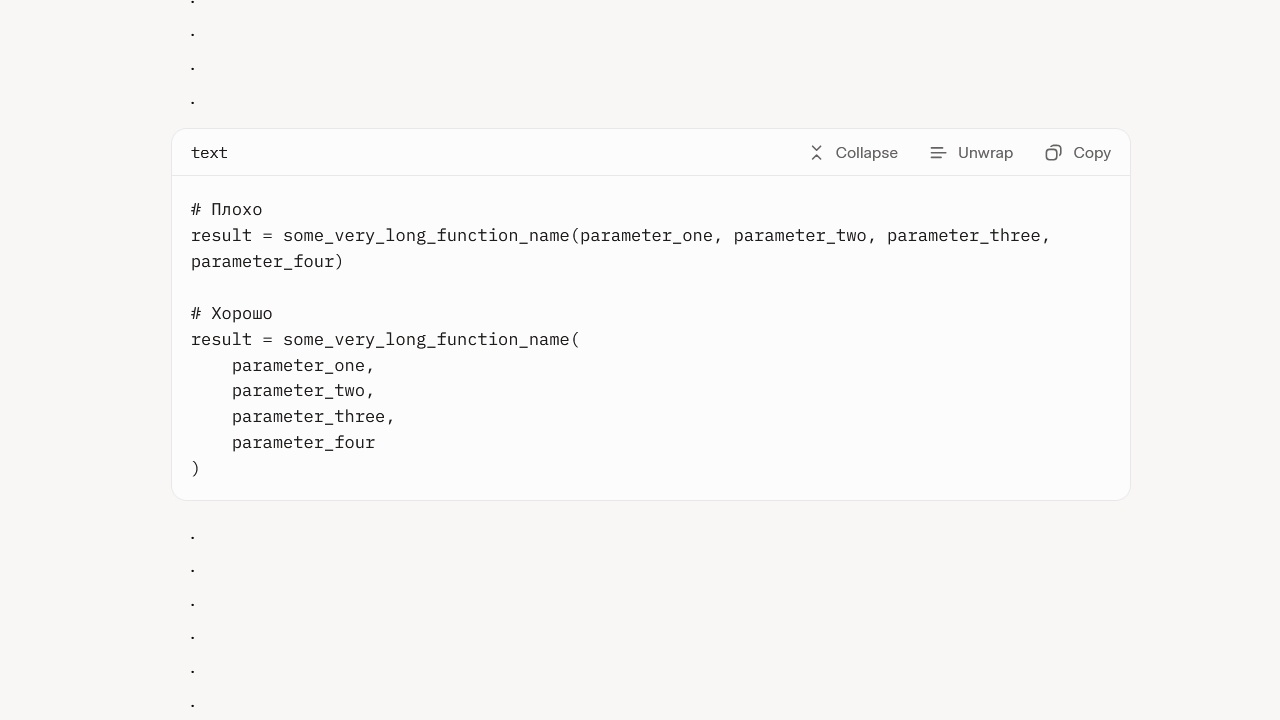The image size is (1280, 720).
Task: Click parameter_two in the long single-line call
Action: click(800, 236)
